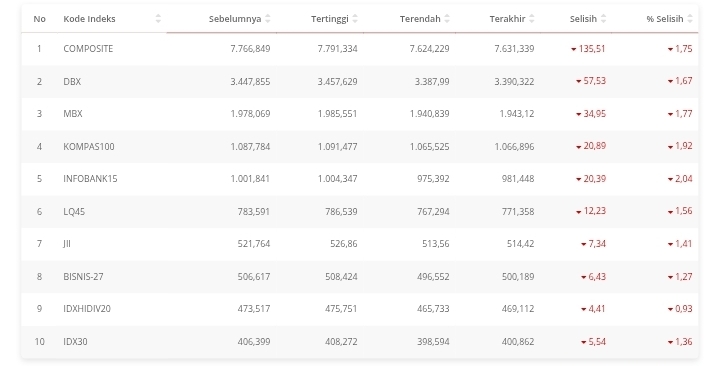Click sort arrows beside Tertinggi header
The height and width of the screenshot is (366, 720).
tap(355, 19)
